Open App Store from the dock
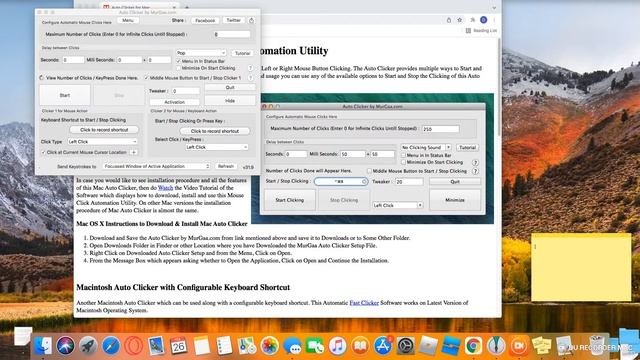The image size is (640, 360). point(383,346)
